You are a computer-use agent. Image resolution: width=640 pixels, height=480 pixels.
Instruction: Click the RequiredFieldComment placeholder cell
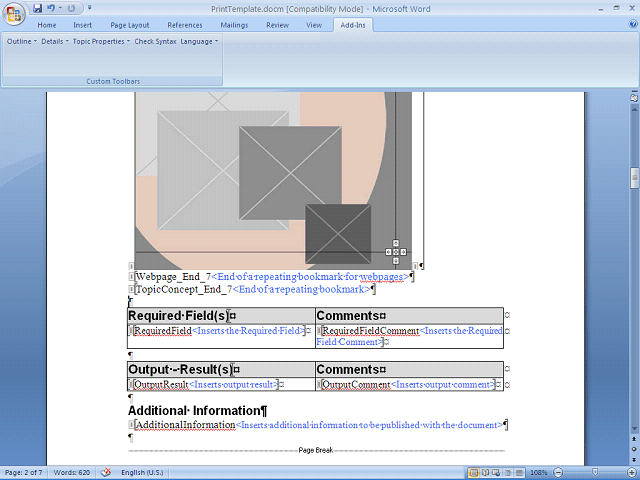tap(409, 336)
